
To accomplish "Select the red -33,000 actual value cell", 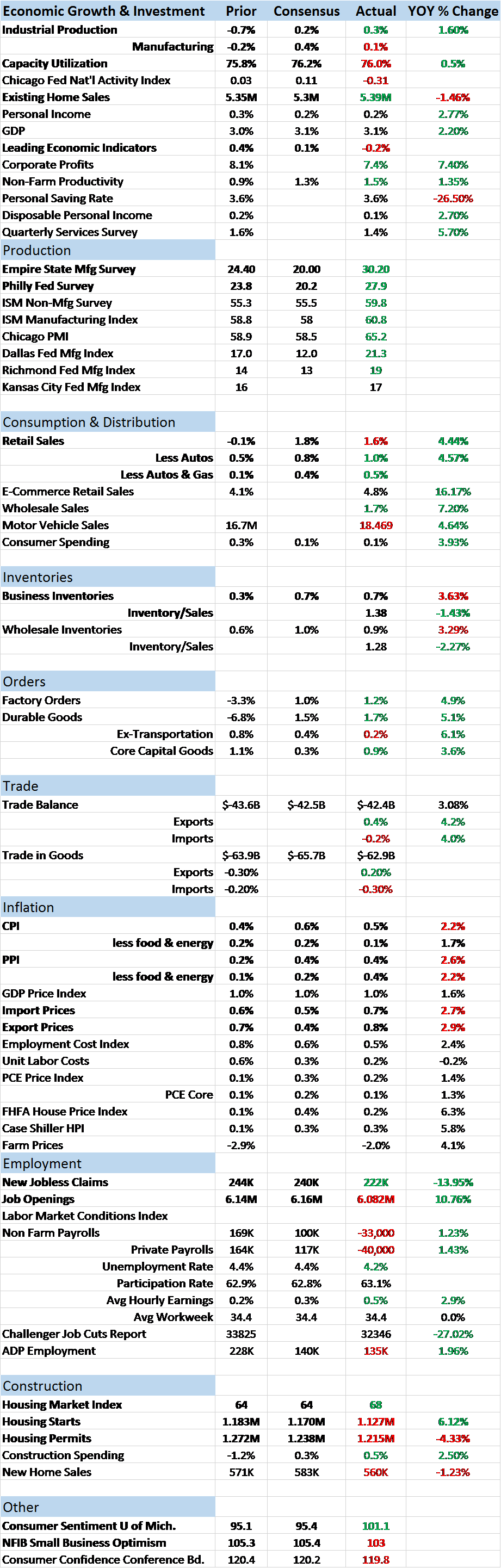I will point(375,1233).
